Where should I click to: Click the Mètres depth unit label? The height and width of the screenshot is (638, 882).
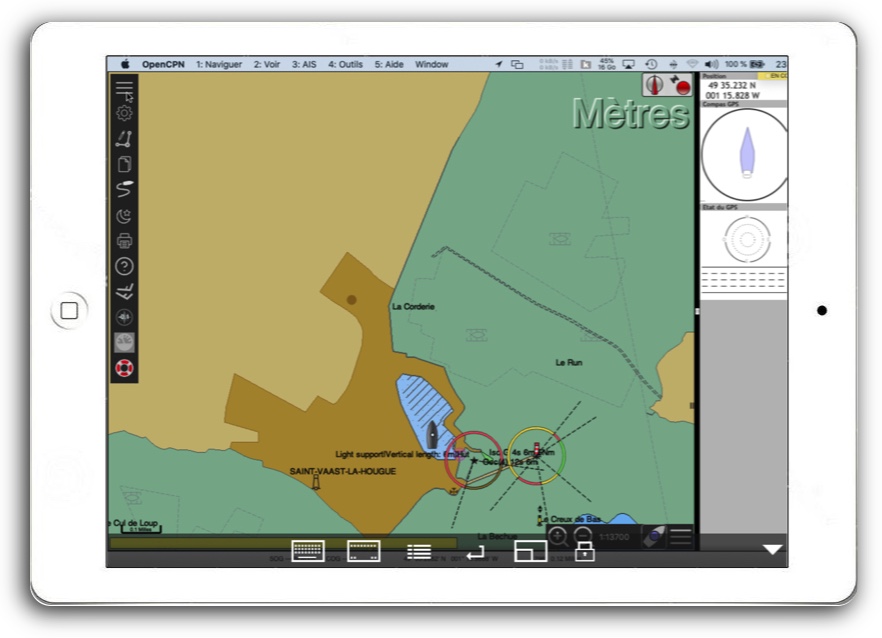coord(631,114)
